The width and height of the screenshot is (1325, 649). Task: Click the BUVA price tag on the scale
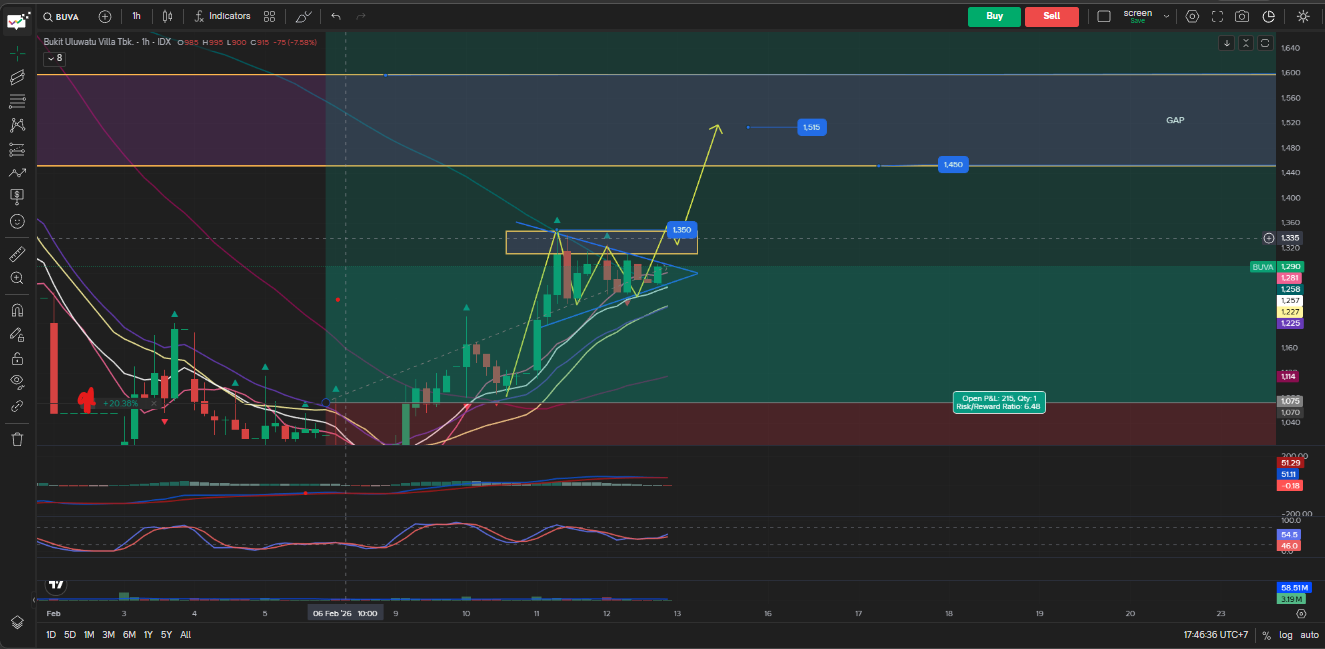click(1262, 267)
